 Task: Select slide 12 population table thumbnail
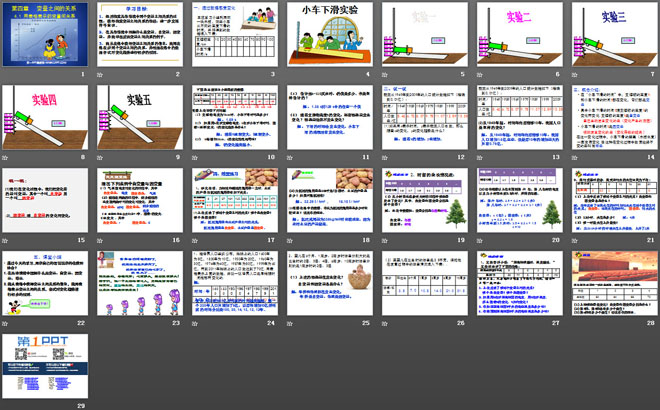pos(425,117)
